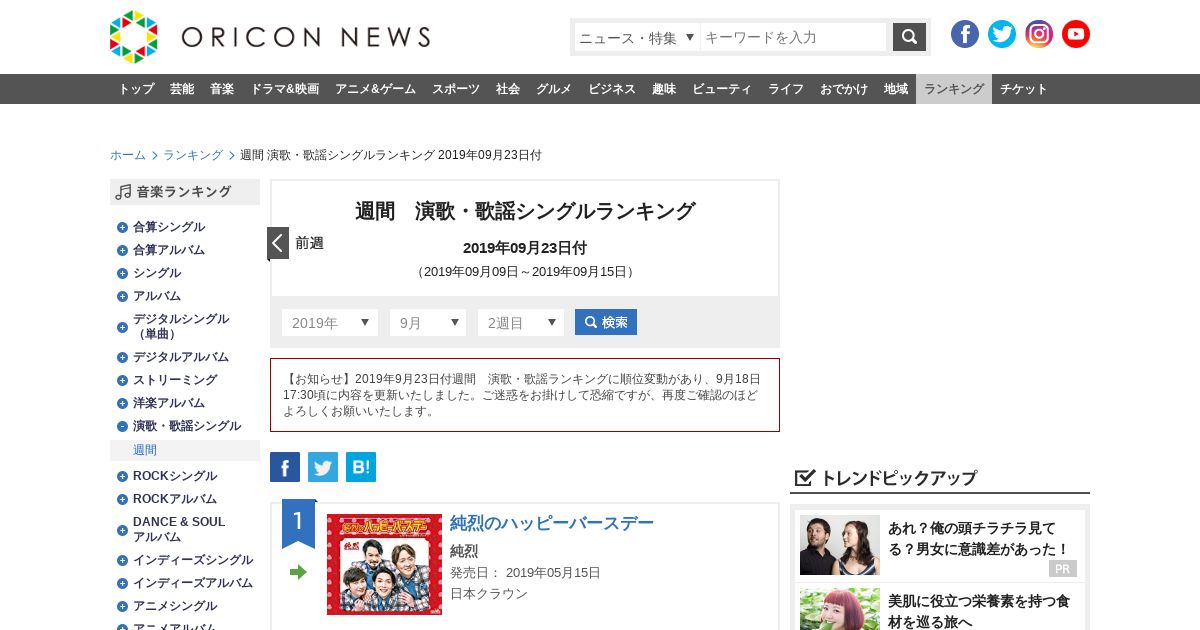Open Oricon's Facebook page icon in header
Image resolution: width=1200 pixels, height=630 pixels.
[x=965, y=34]
